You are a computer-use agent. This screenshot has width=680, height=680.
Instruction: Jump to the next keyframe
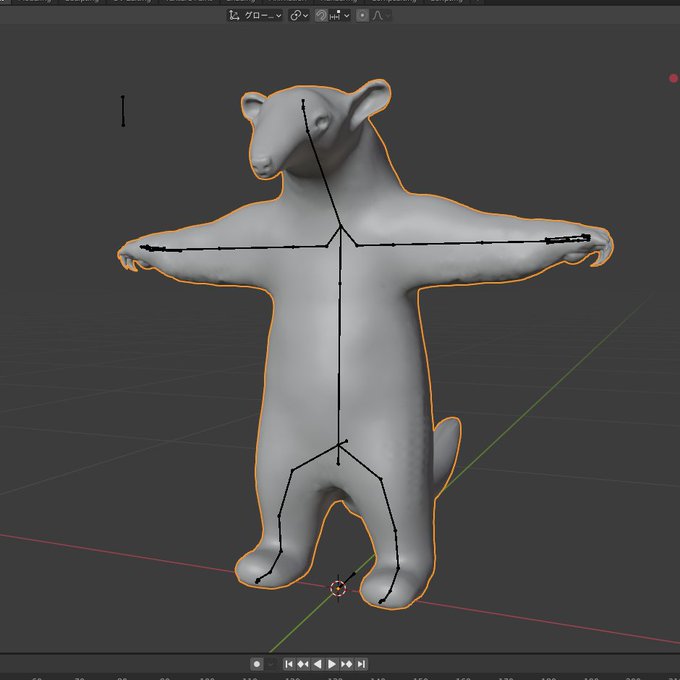coord(347,664)
